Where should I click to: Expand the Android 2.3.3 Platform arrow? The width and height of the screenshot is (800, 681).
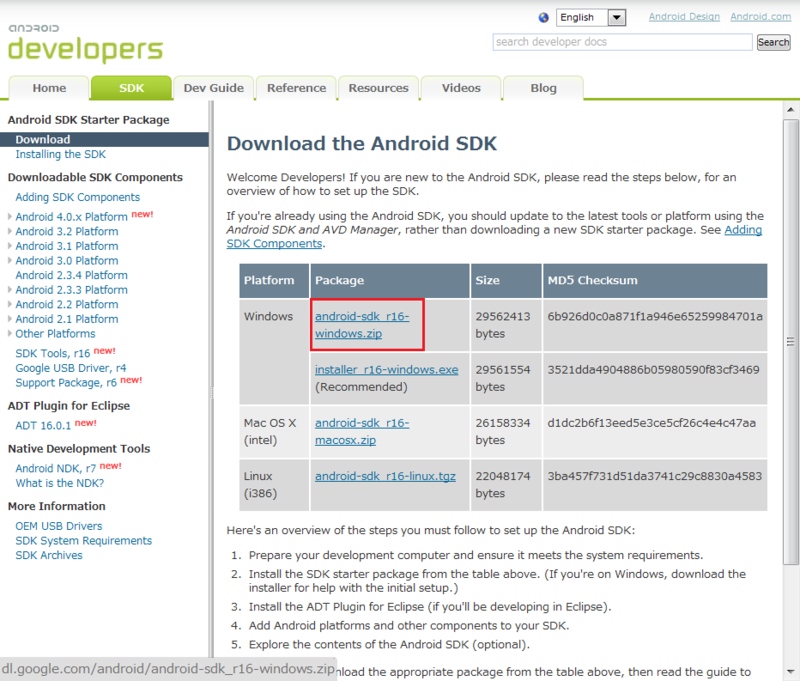click(10, 290)
